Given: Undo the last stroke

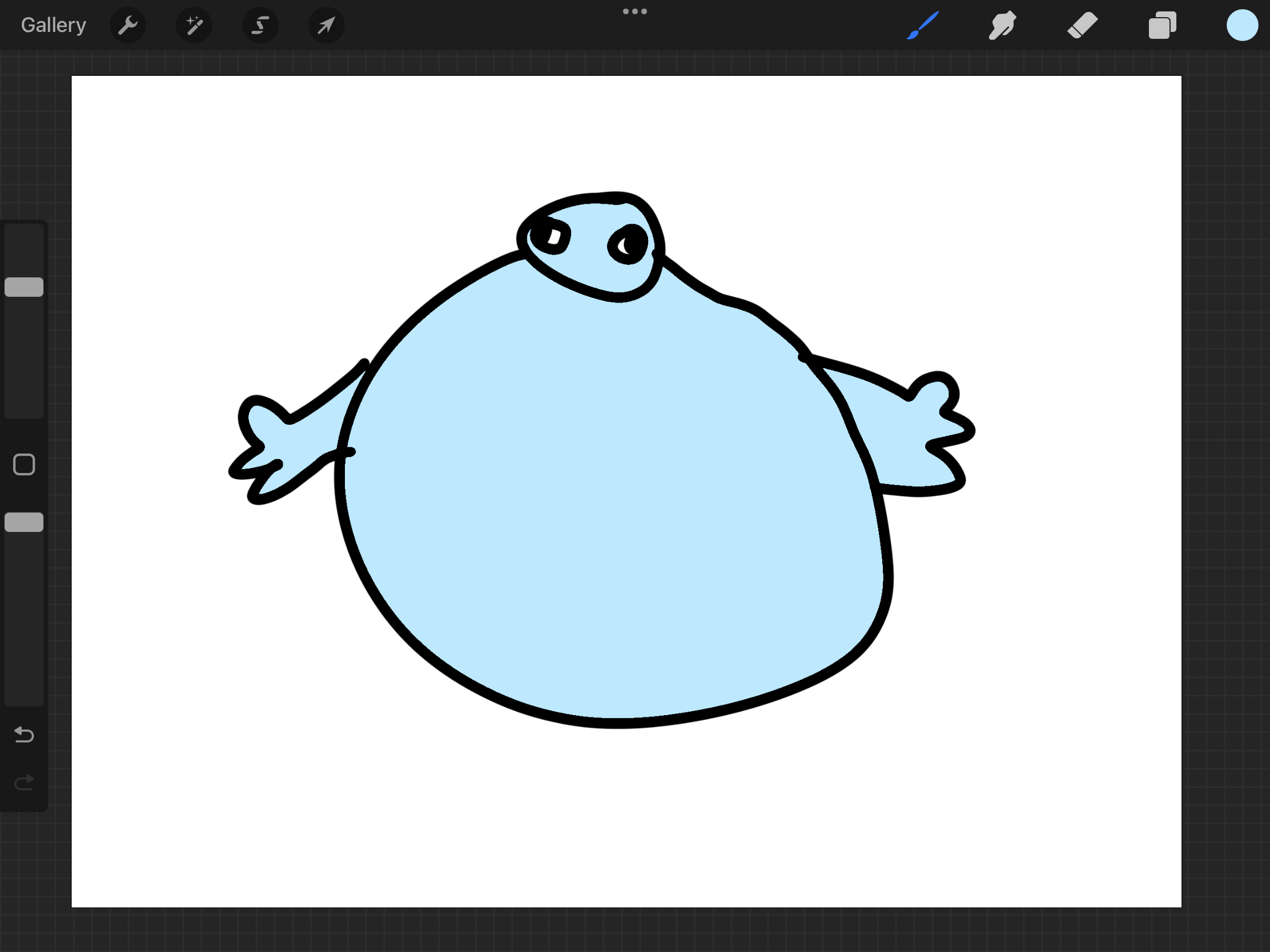Looking at the screenshot, I should pos(24,735).
